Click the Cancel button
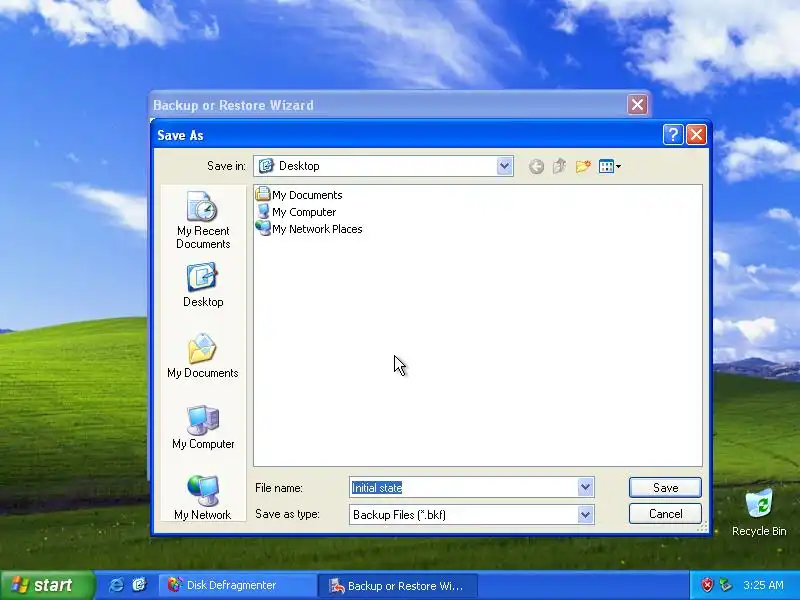 click(x=665, y=514)
